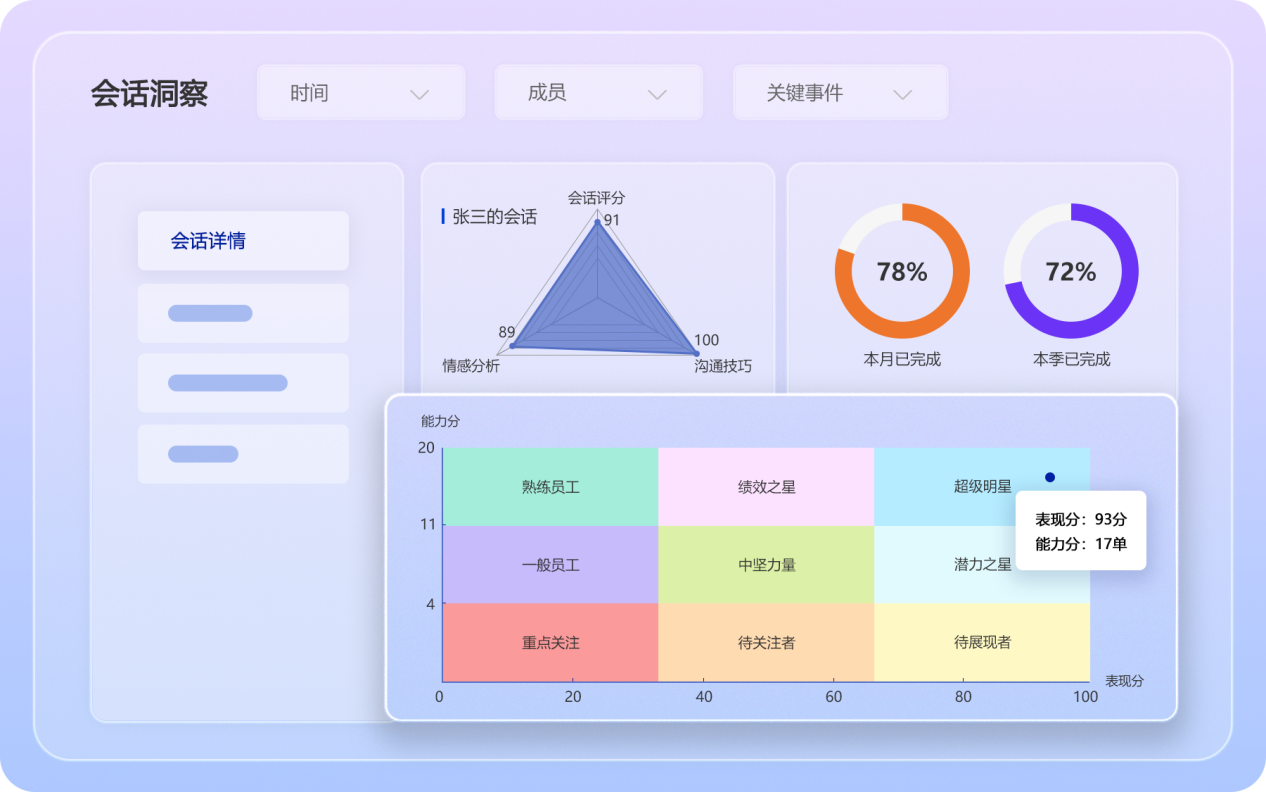Click the 会话洞察 page title
This screenshot has height=792, width=1266.
[149, 94]
